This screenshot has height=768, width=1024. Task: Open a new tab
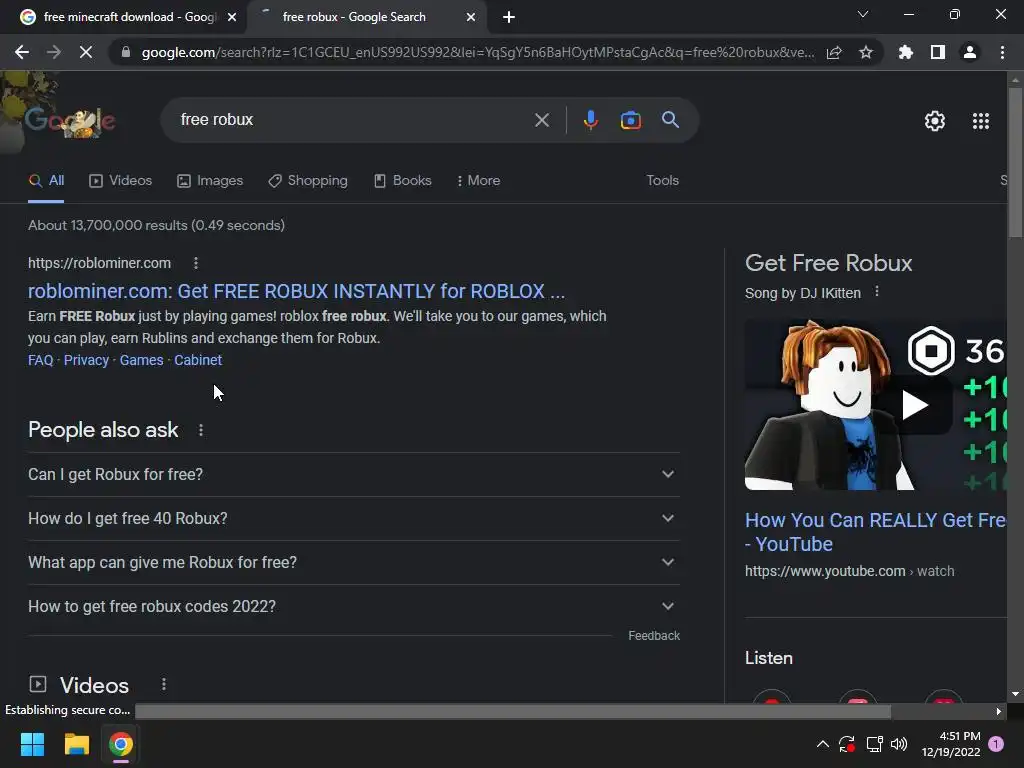point(509,17)
